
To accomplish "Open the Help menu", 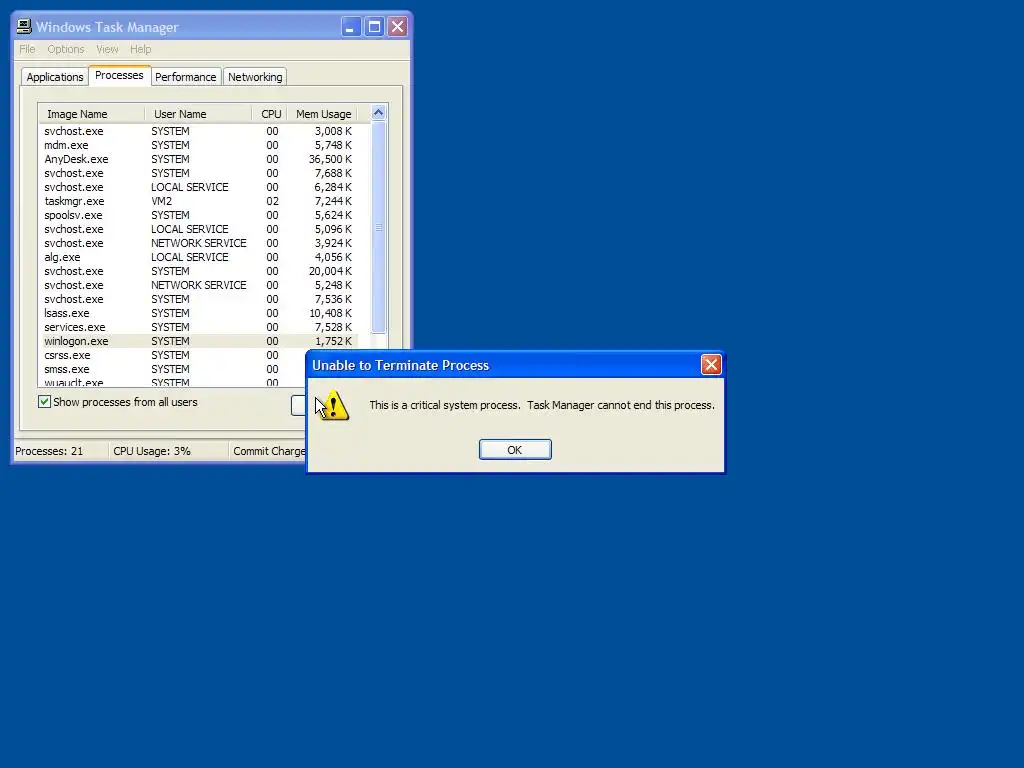I will pos(140,49).
